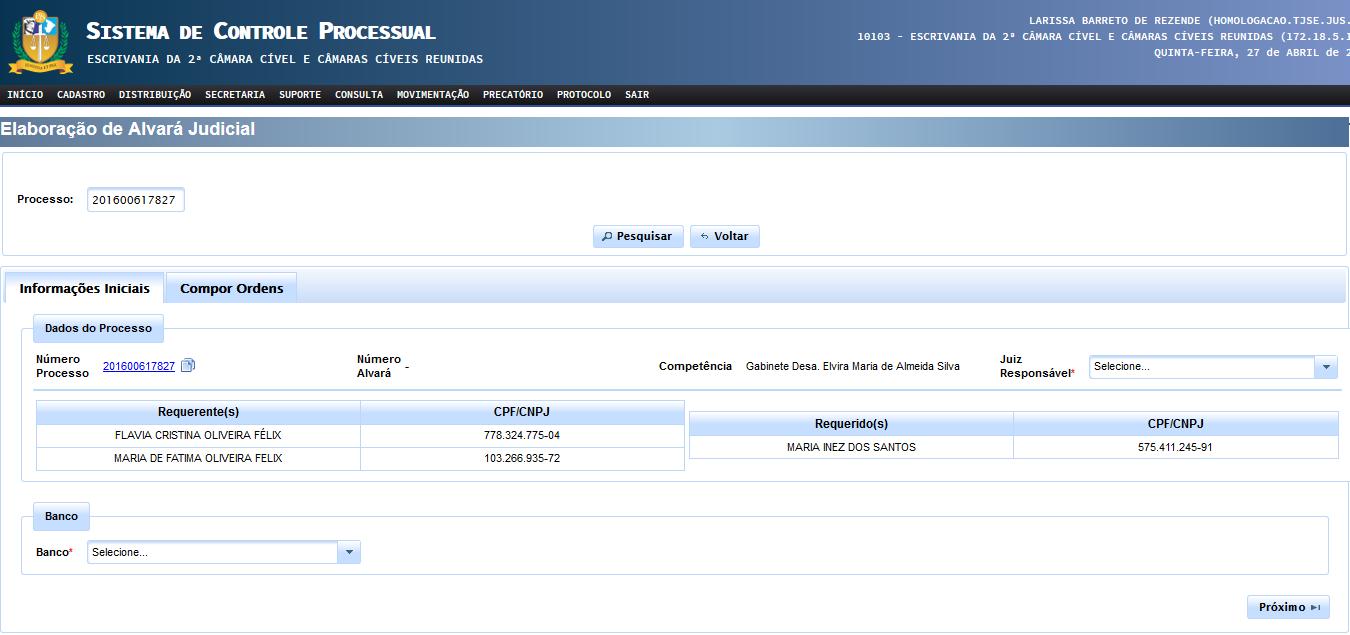Open the Precatório menu
This screenshot has width=1350, height=635.
(513, 95)
